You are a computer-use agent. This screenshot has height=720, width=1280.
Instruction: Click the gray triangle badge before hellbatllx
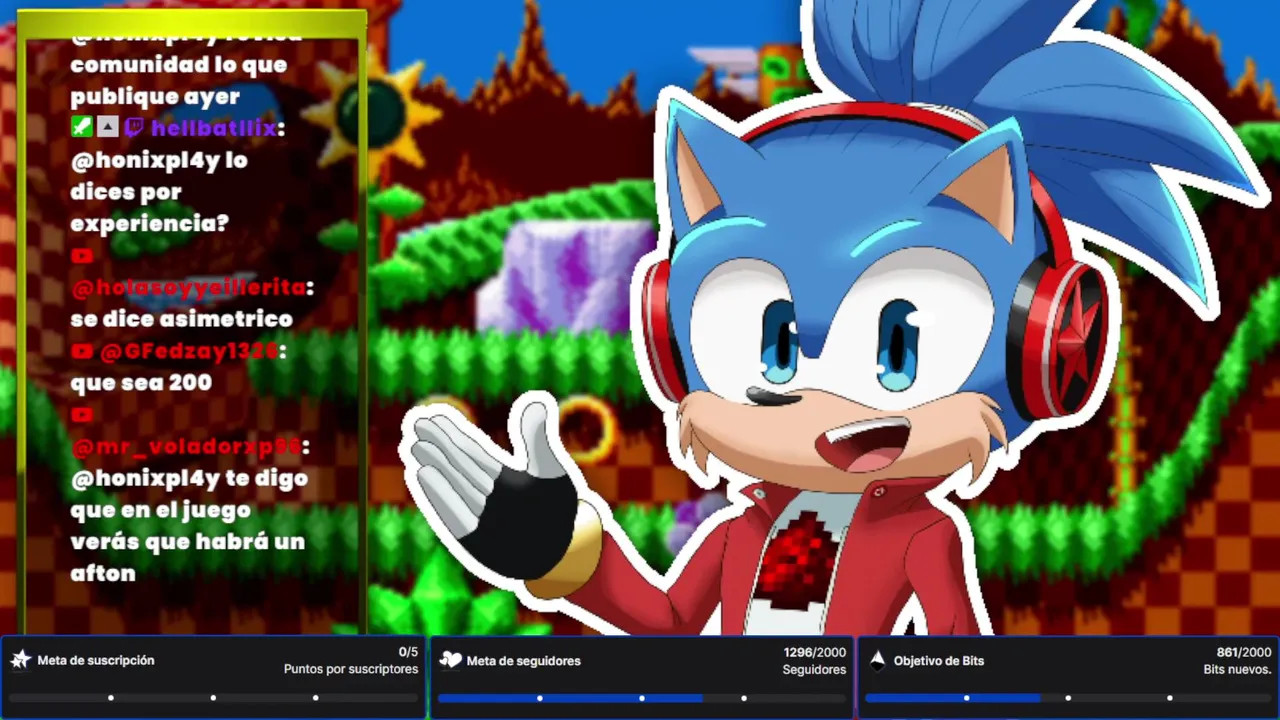[x=108, y=128]
